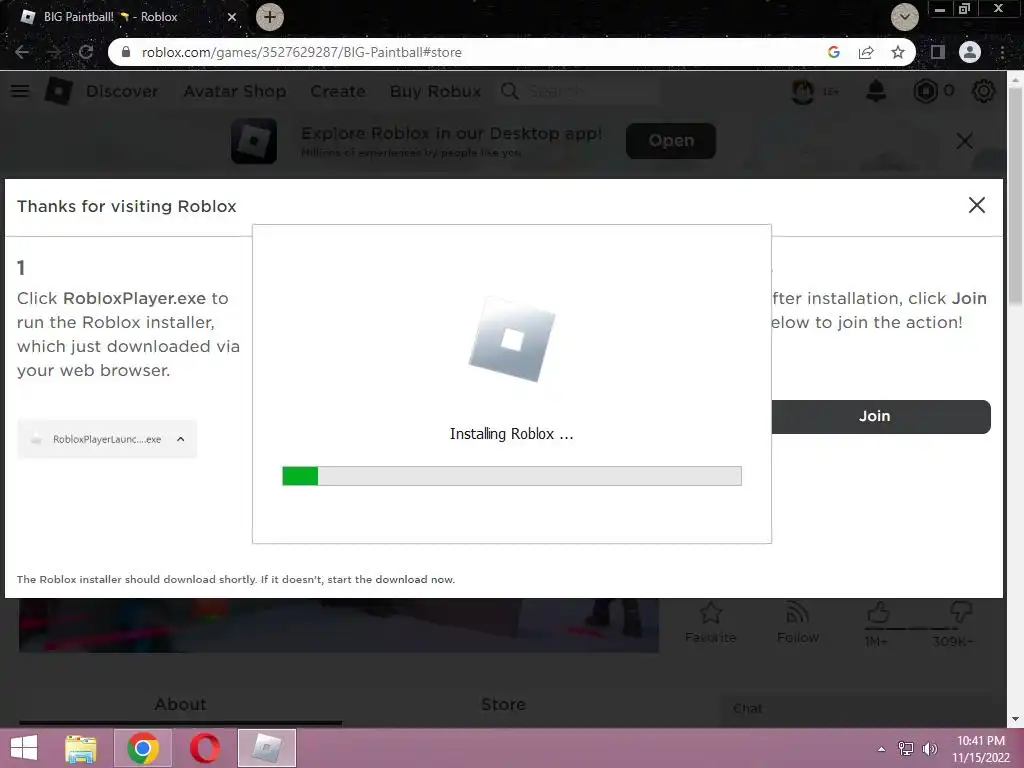The image size is (1024, 768).
Task: Open the volume control in the tray
Action: [x=930, y=748]
